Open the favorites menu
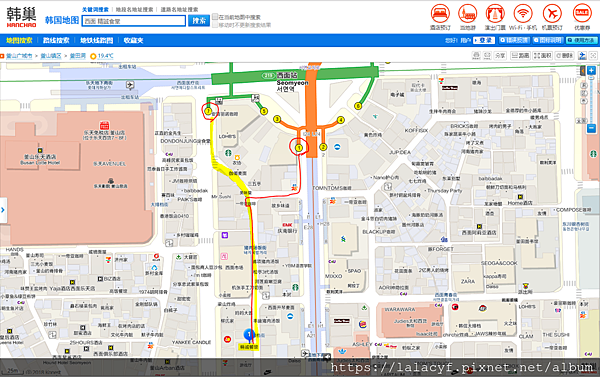The image size is (600, 377). coord(134,40)
